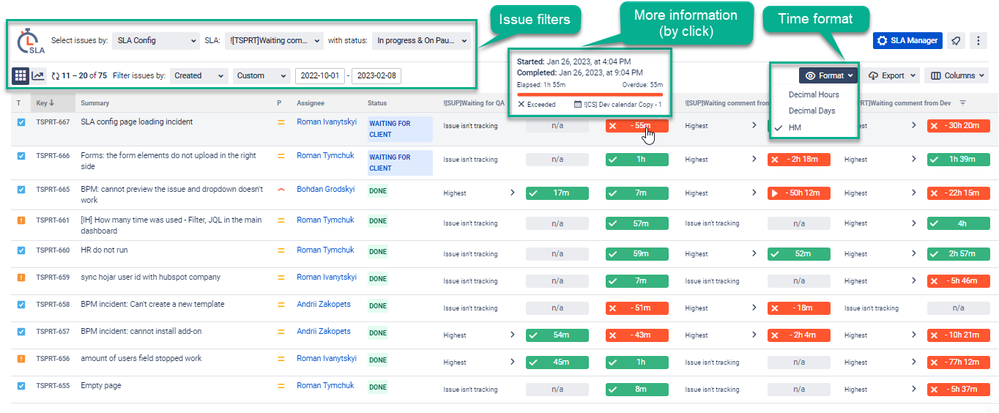Click the filter icon in the Waiting comment from Dev header

click(963, 103)
